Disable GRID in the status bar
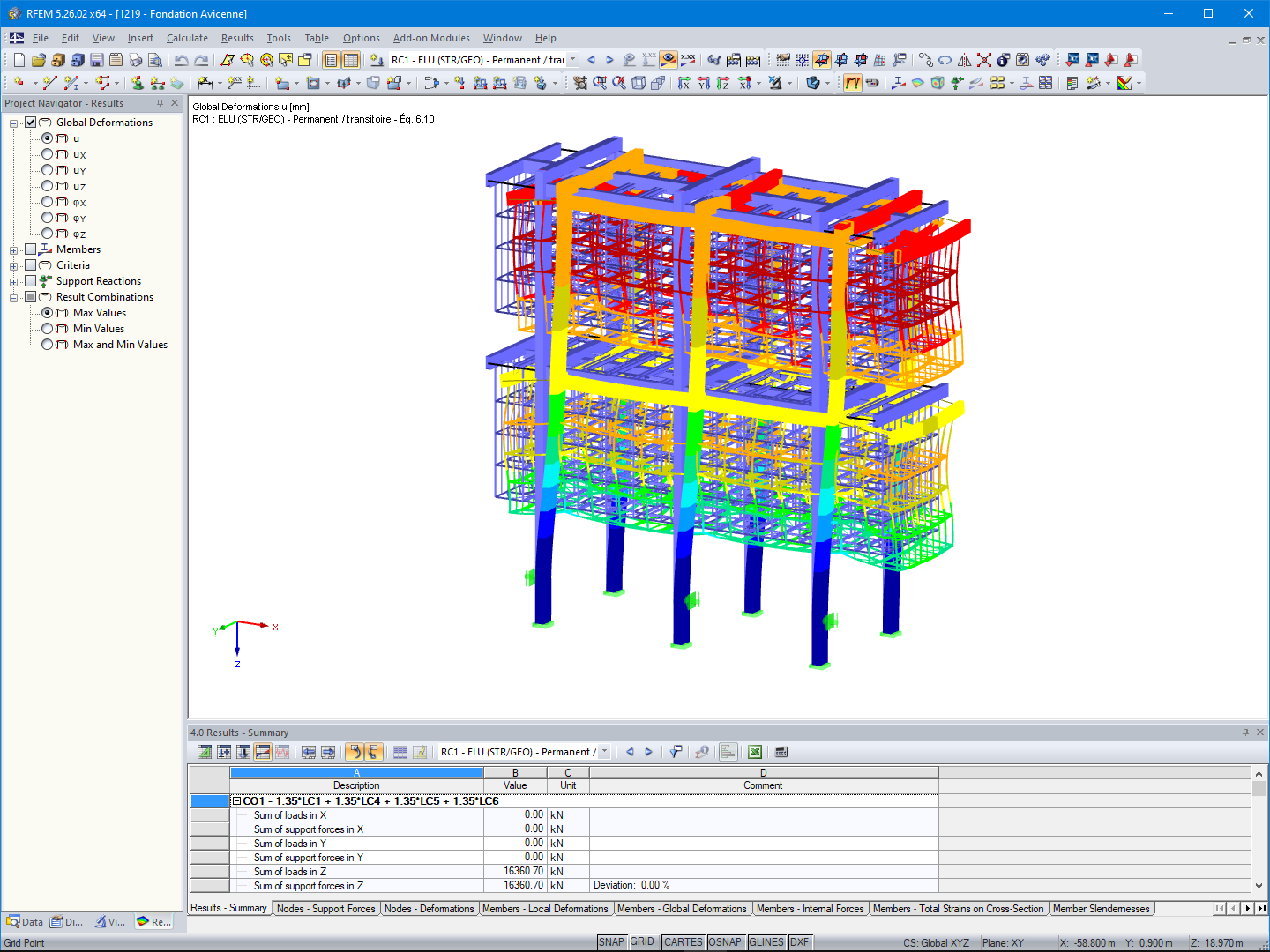 [x=644, y=941]
